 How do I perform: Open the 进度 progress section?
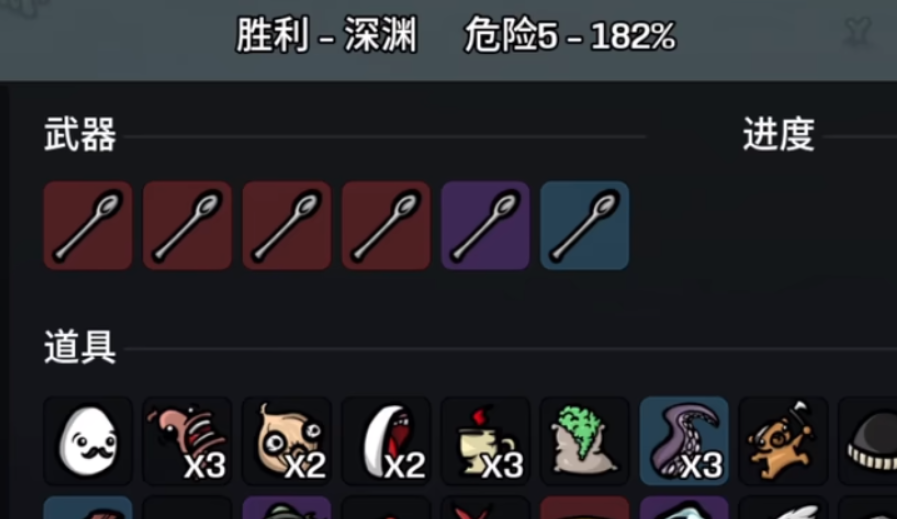click(779, 135)
